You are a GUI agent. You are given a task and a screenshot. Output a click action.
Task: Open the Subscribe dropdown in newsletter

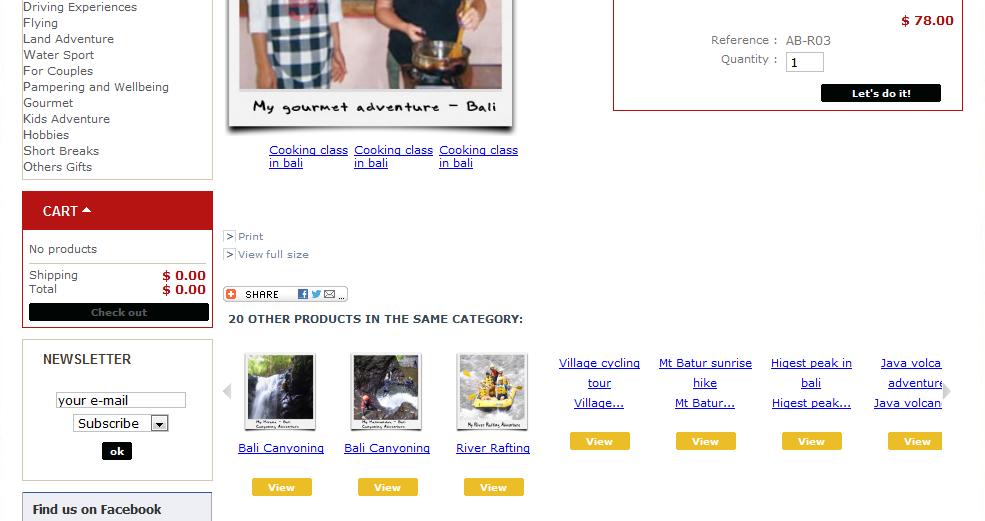coord(160,424)
